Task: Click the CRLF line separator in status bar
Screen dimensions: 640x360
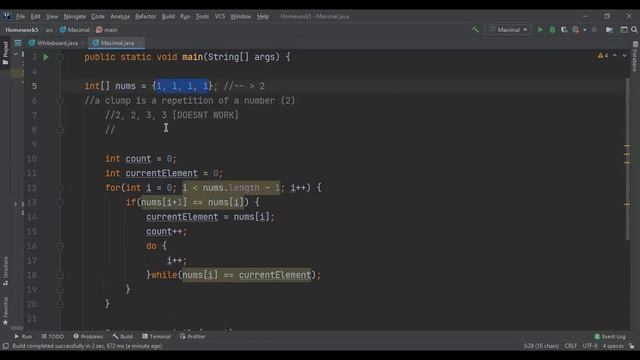Action: click(x=570, y=346)
